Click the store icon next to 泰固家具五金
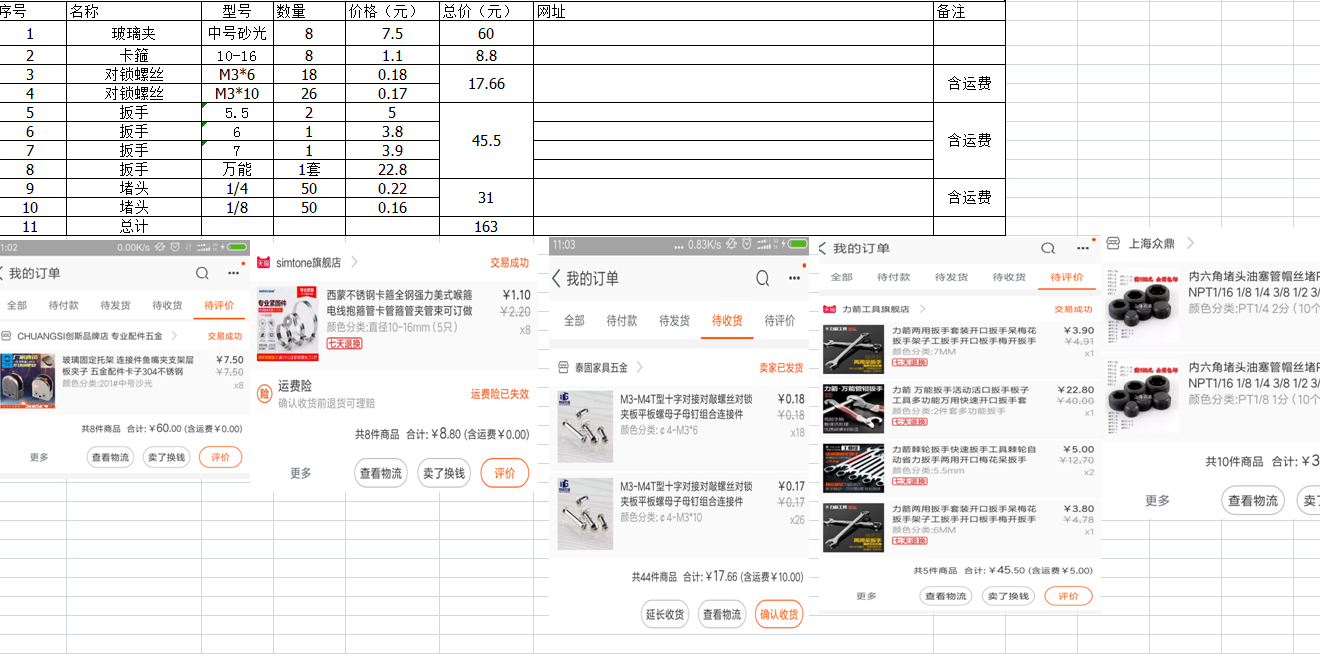The height and width of the screenshot is (654, 1320). point(561,368)
